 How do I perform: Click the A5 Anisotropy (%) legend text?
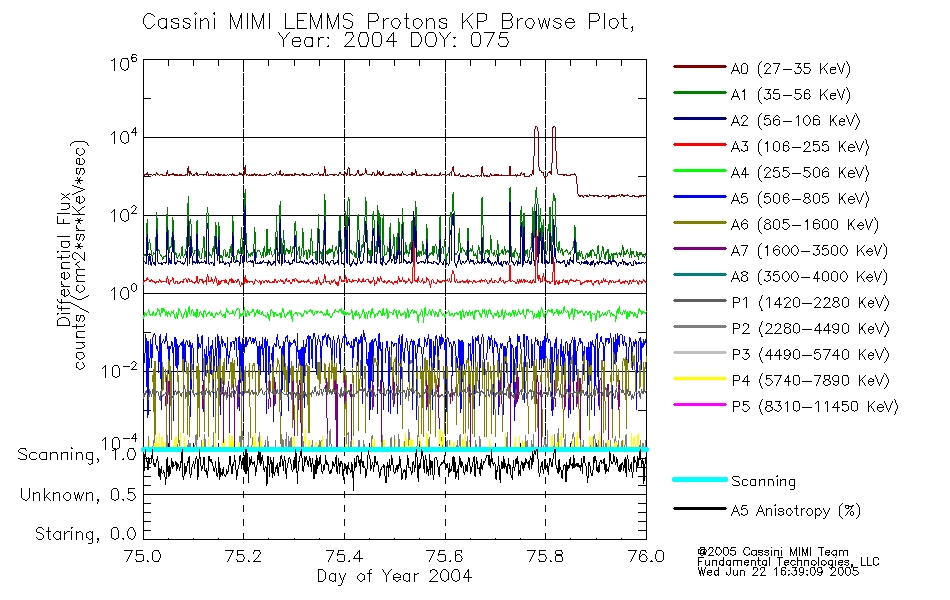pyautogui.click(x=796, y=511)
